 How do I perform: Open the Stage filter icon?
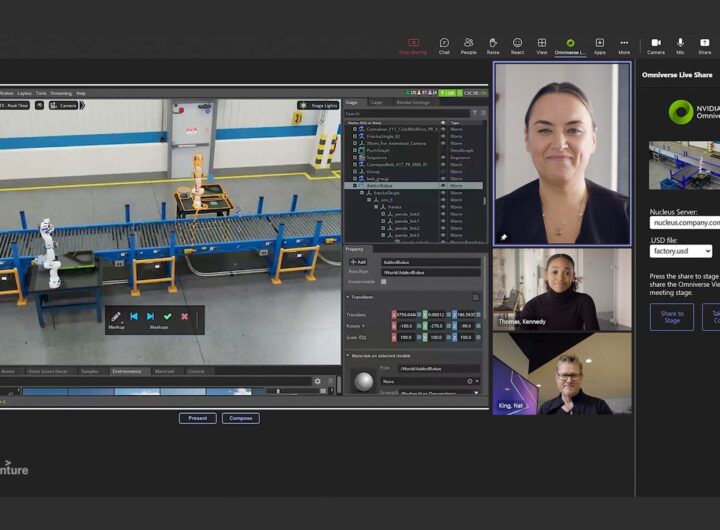(x=475, y=113)
